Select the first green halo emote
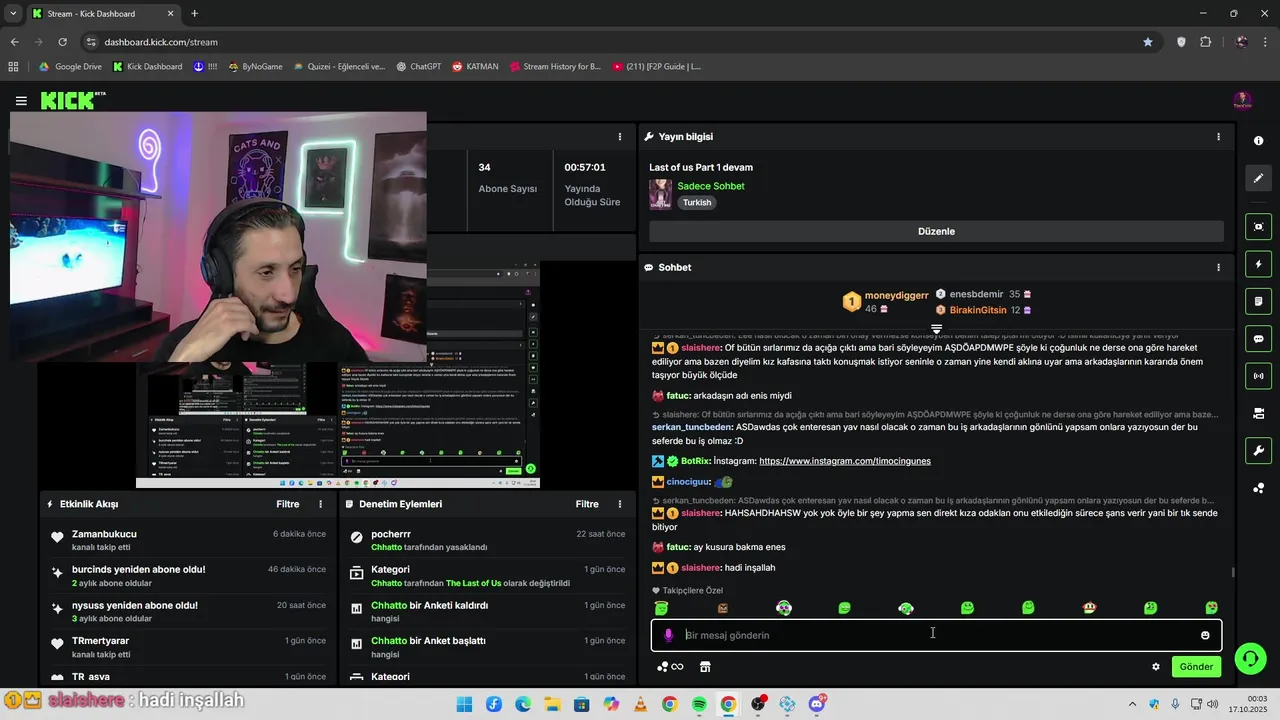Image resolution: width=1280 pixels, height=720 pixels. pos(661,608)
